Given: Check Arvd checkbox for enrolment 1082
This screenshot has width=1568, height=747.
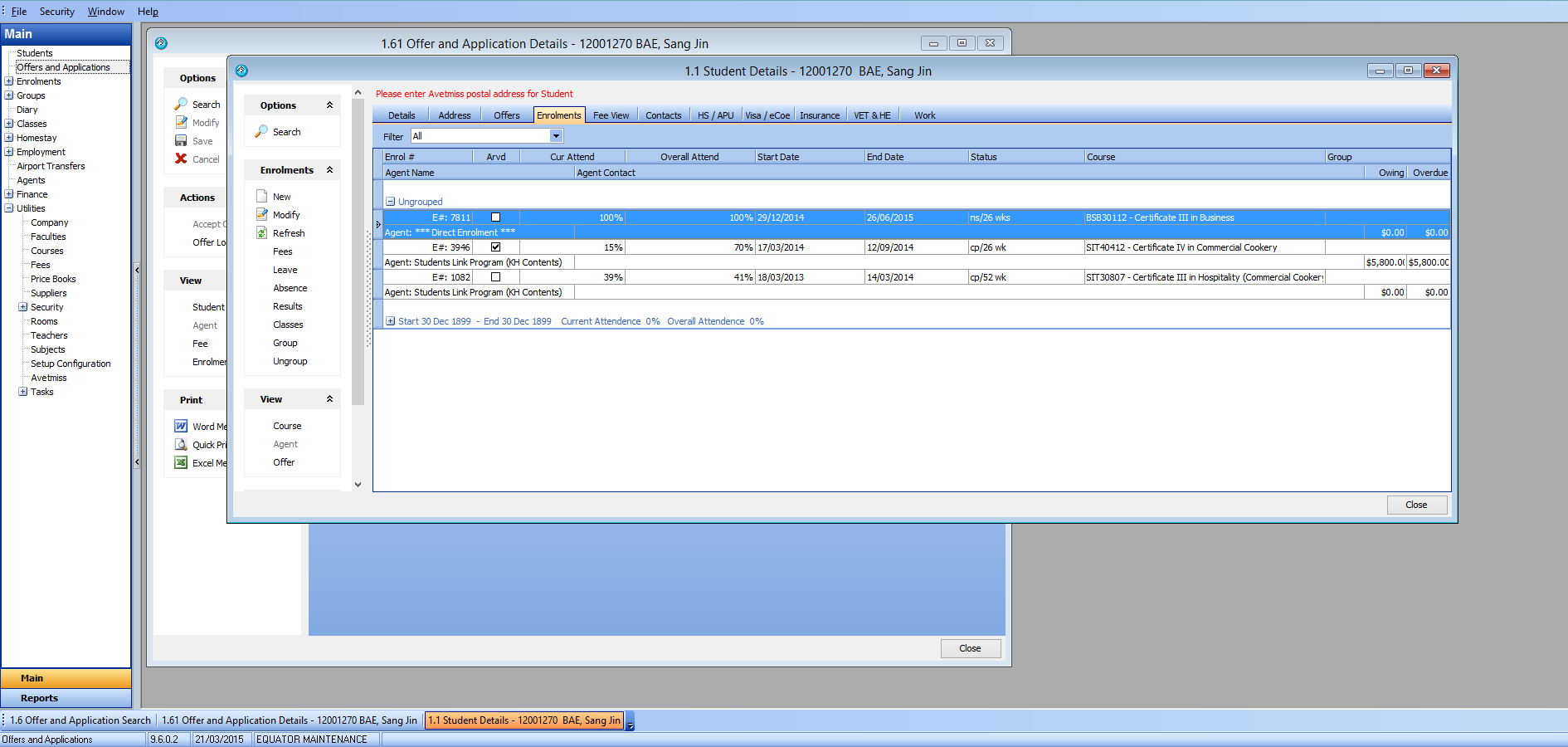Looking at the screenshot, I should pos(496,277).
